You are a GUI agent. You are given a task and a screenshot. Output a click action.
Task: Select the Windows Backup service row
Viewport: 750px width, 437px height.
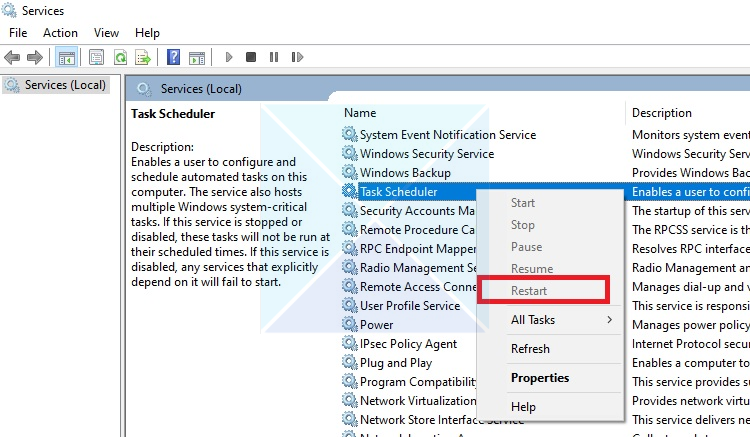[x=404, y=173]
